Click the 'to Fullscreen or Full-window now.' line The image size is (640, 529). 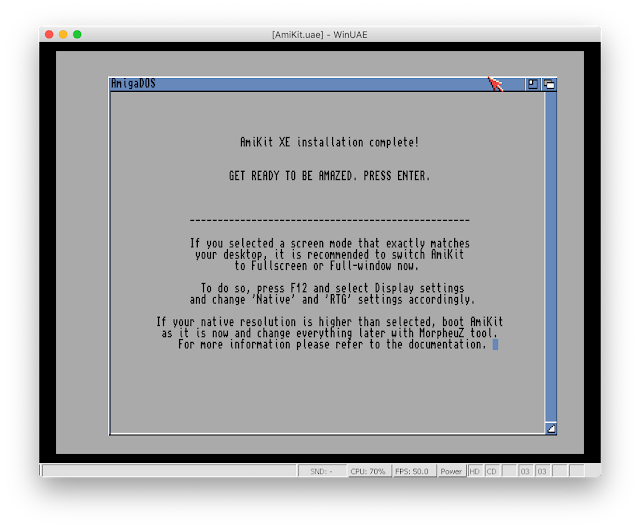(327, 266)
